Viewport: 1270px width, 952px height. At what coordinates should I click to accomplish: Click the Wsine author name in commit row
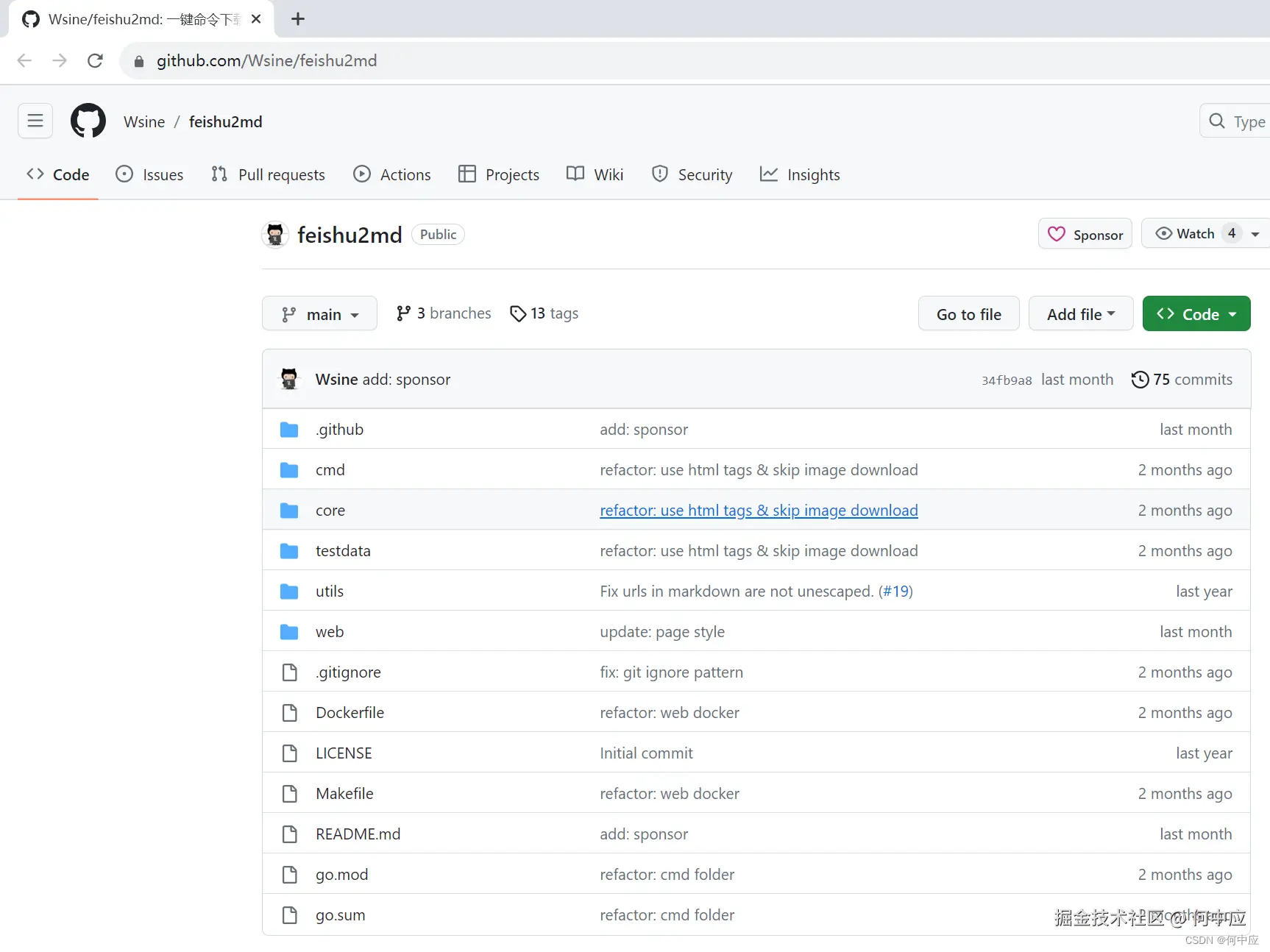[x=337, y=380]
